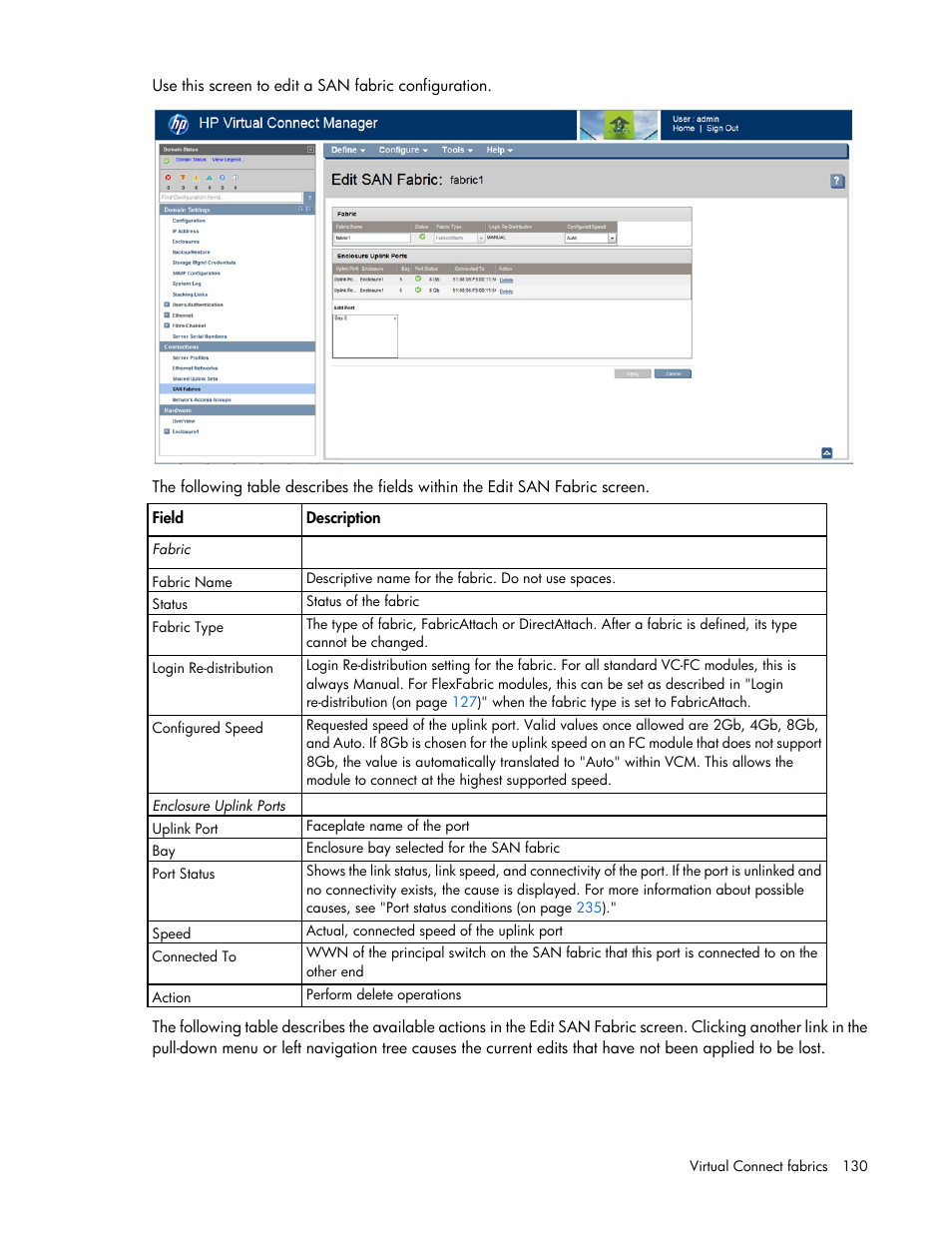952x1233 pixels.
Task: Click the Apply button
Action: [633, 373]
